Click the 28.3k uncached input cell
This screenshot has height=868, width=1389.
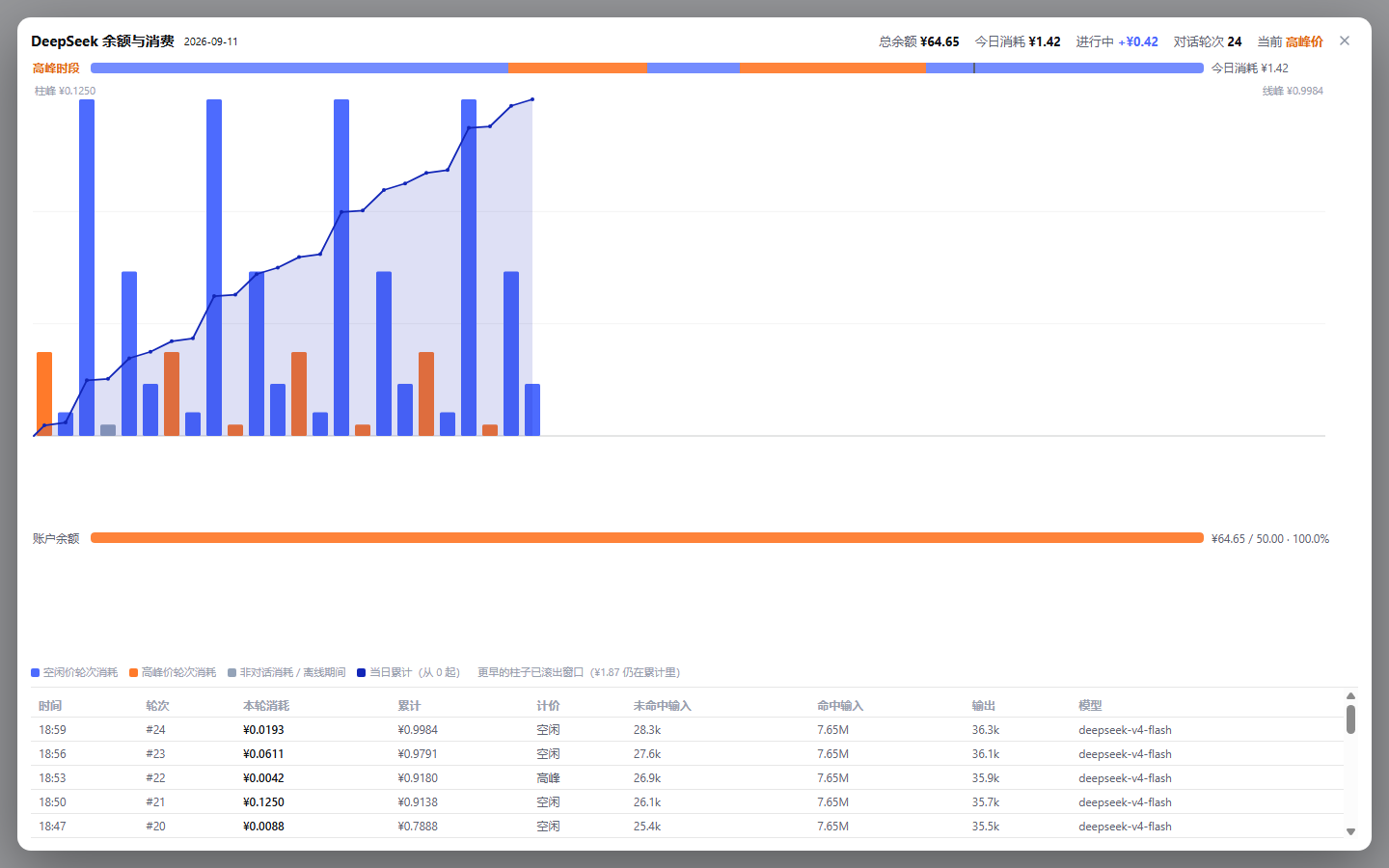[647, 730]
